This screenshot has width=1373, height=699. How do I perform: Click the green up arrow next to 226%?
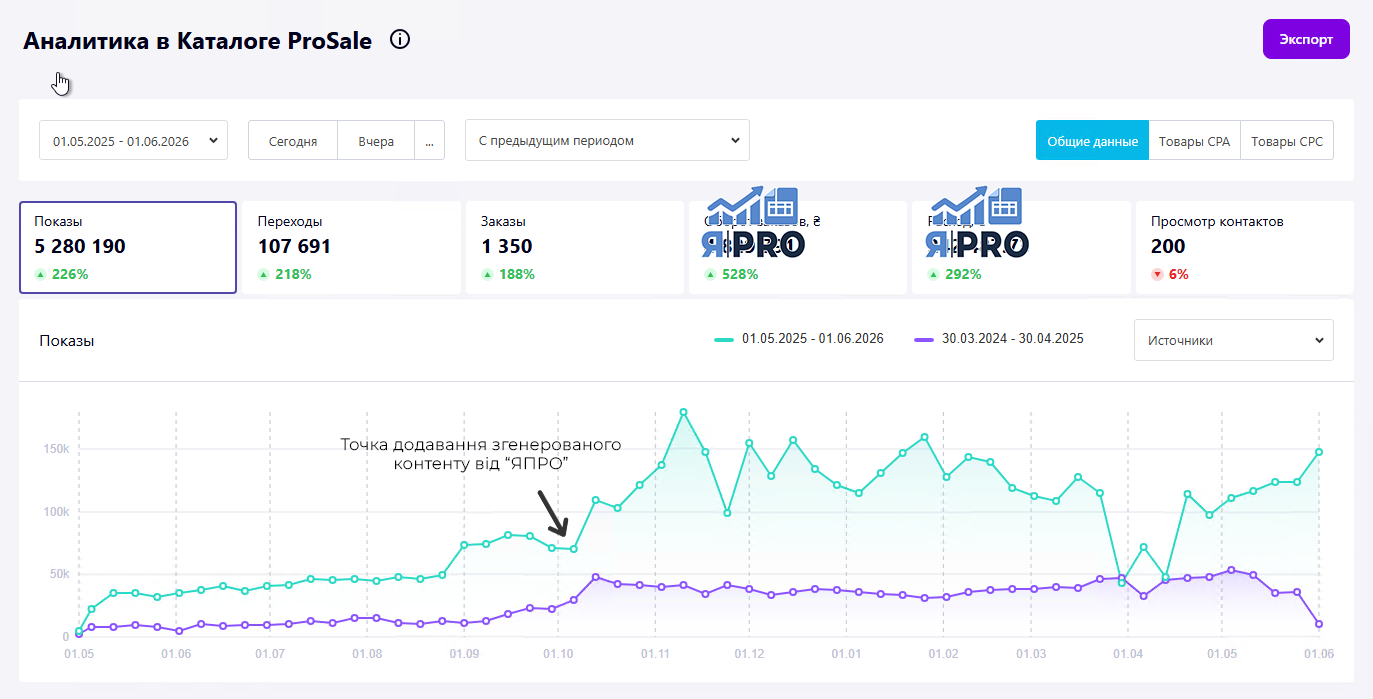[x=40, y=274]
